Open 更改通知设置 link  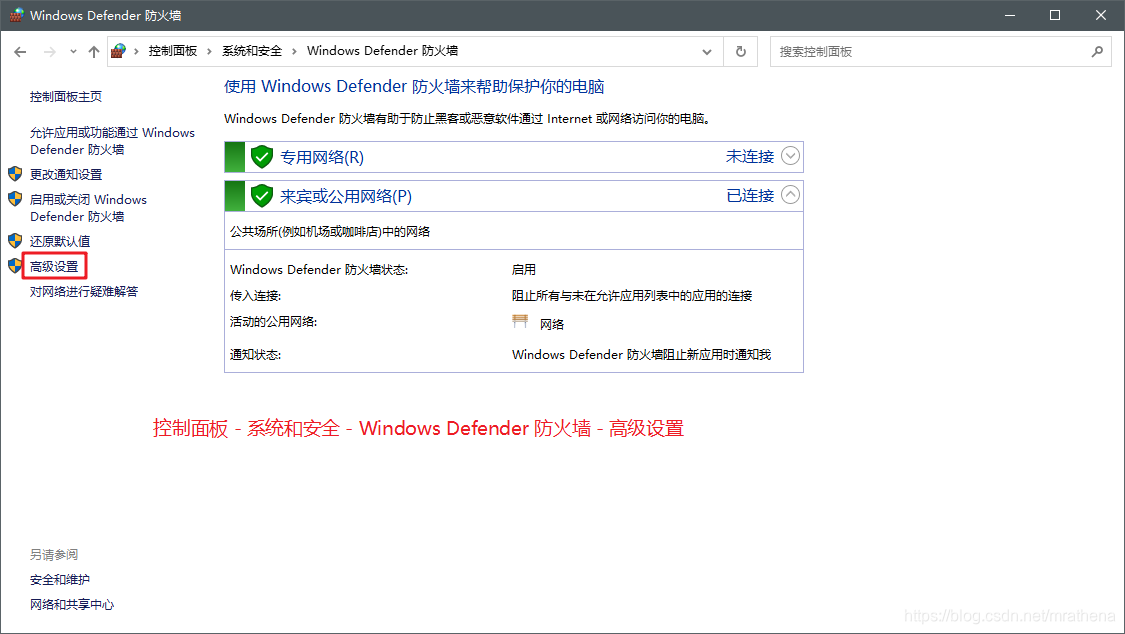coord(66,174)
